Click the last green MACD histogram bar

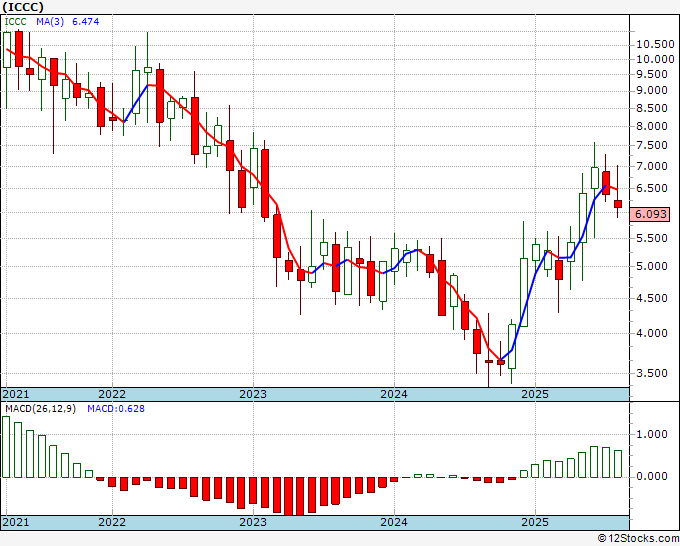(618, 464)
